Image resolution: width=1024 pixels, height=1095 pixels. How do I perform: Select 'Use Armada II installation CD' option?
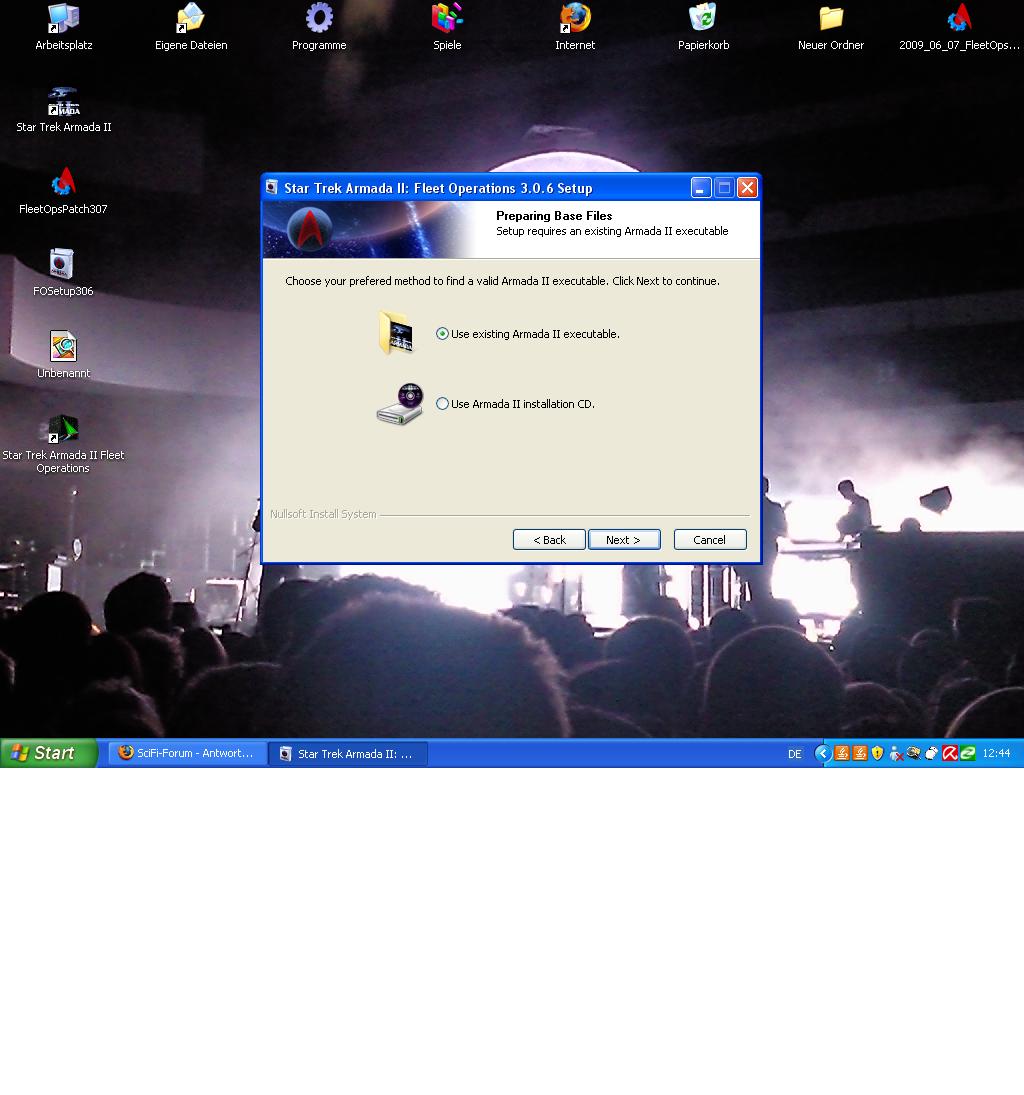[x=443, y=404]
